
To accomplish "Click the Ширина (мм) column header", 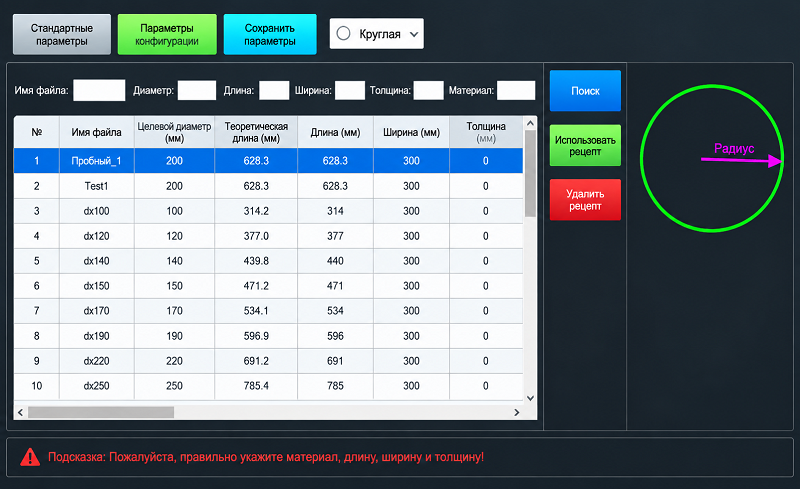I will (411, 132).
